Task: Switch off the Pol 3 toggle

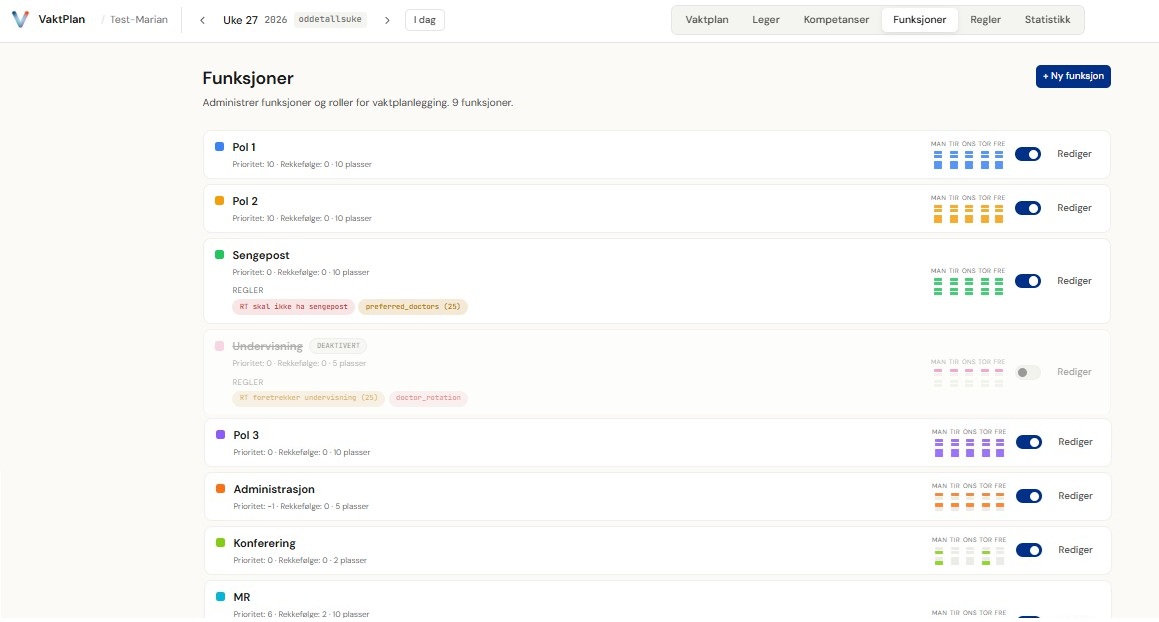Action: 1028,442
